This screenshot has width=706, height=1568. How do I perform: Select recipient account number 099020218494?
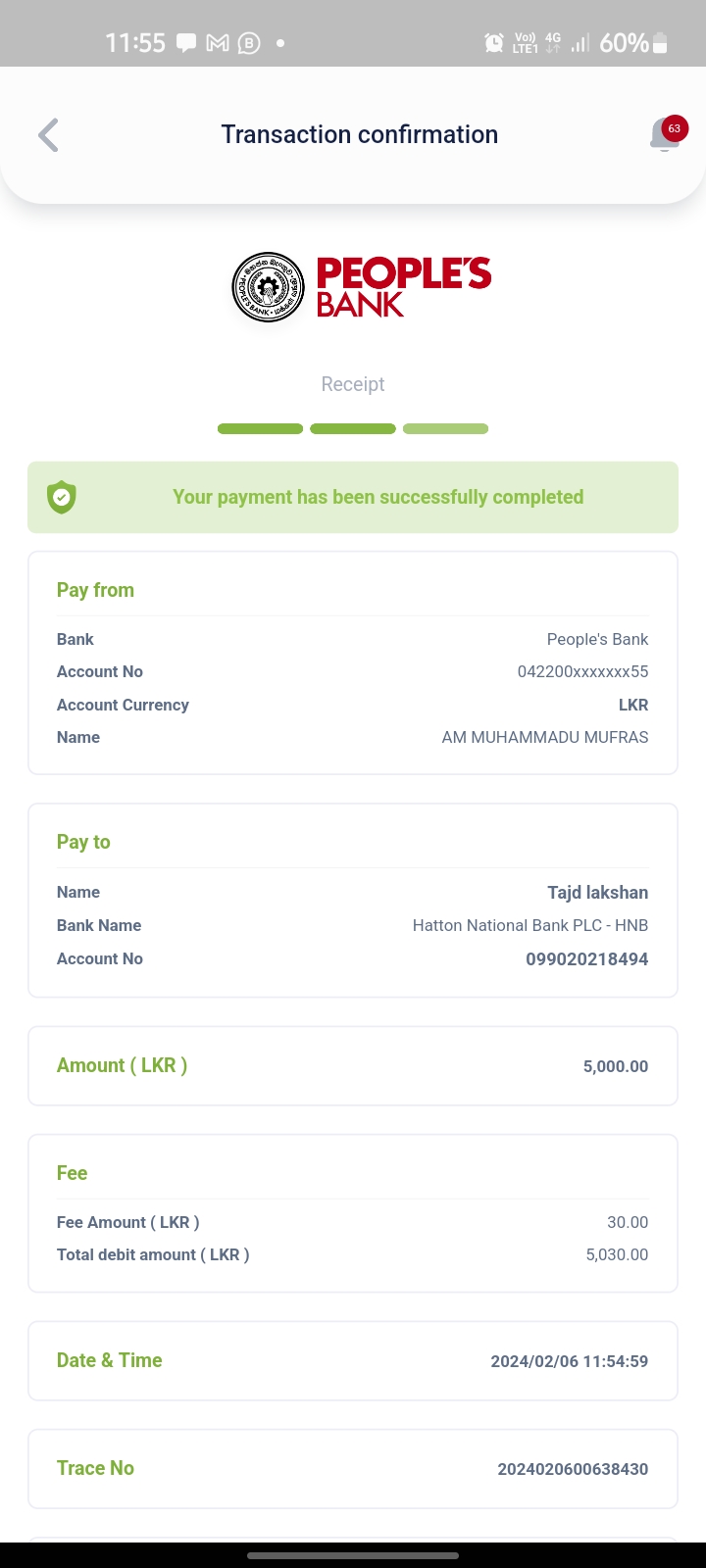click(586, 958)
